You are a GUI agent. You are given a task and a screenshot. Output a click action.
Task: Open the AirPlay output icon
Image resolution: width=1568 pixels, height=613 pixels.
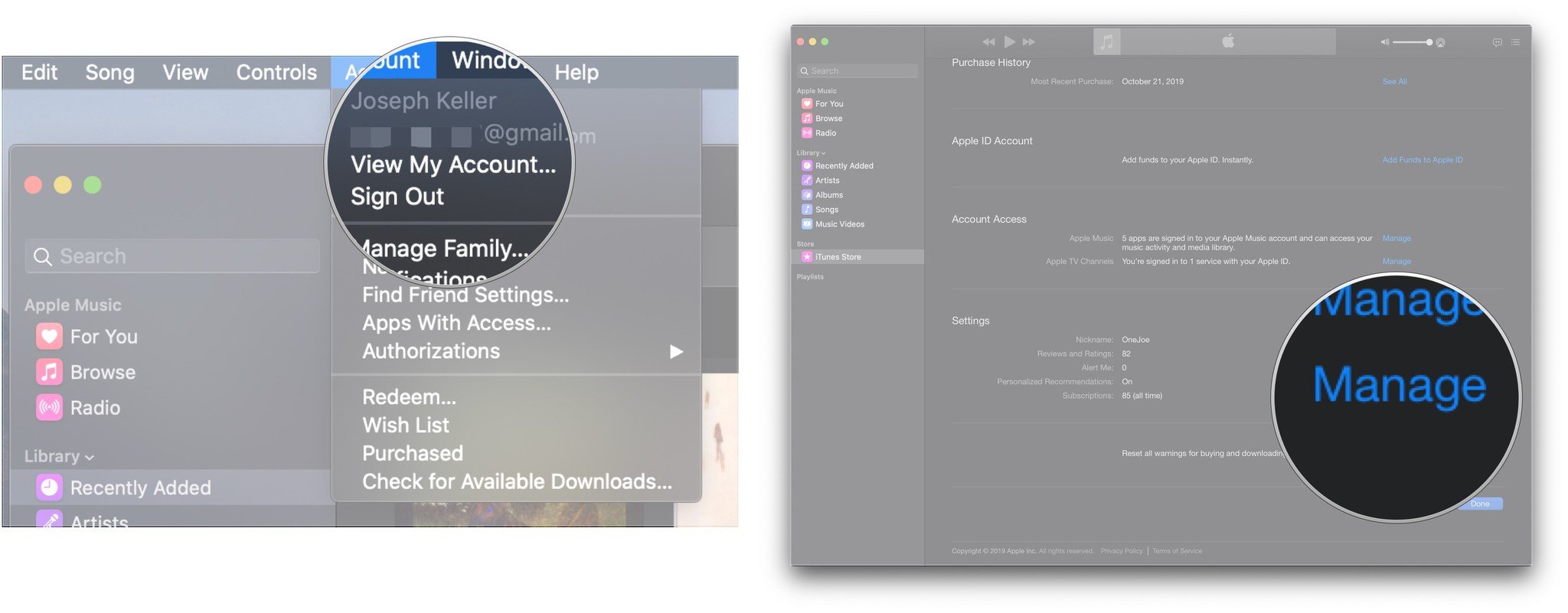click(1440, 43)
